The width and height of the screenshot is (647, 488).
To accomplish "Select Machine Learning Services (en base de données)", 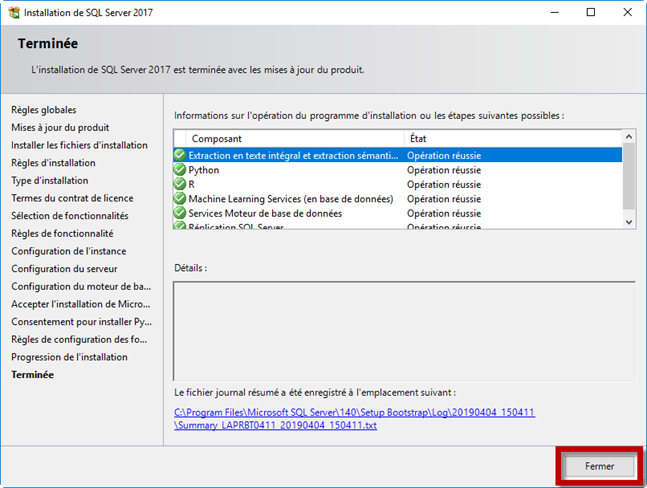I will [x=398, y=199].
